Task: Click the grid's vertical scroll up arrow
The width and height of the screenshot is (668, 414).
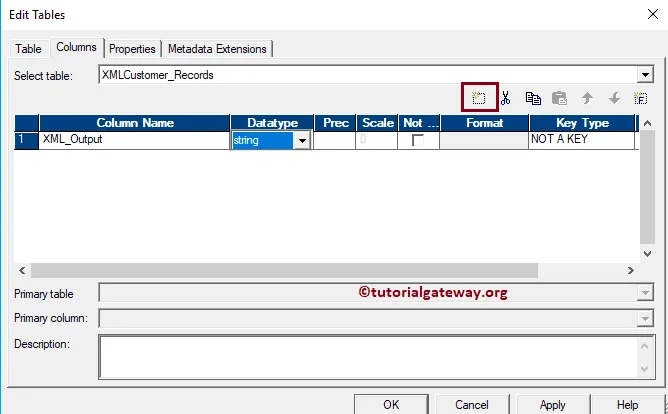Action: pyautogui.click(x=647, y=124)
